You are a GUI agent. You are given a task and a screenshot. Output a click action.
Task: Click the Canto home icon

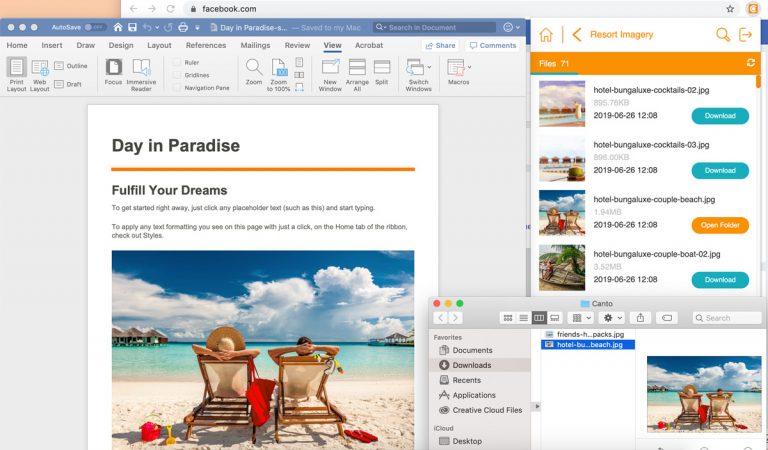[546, 35]
